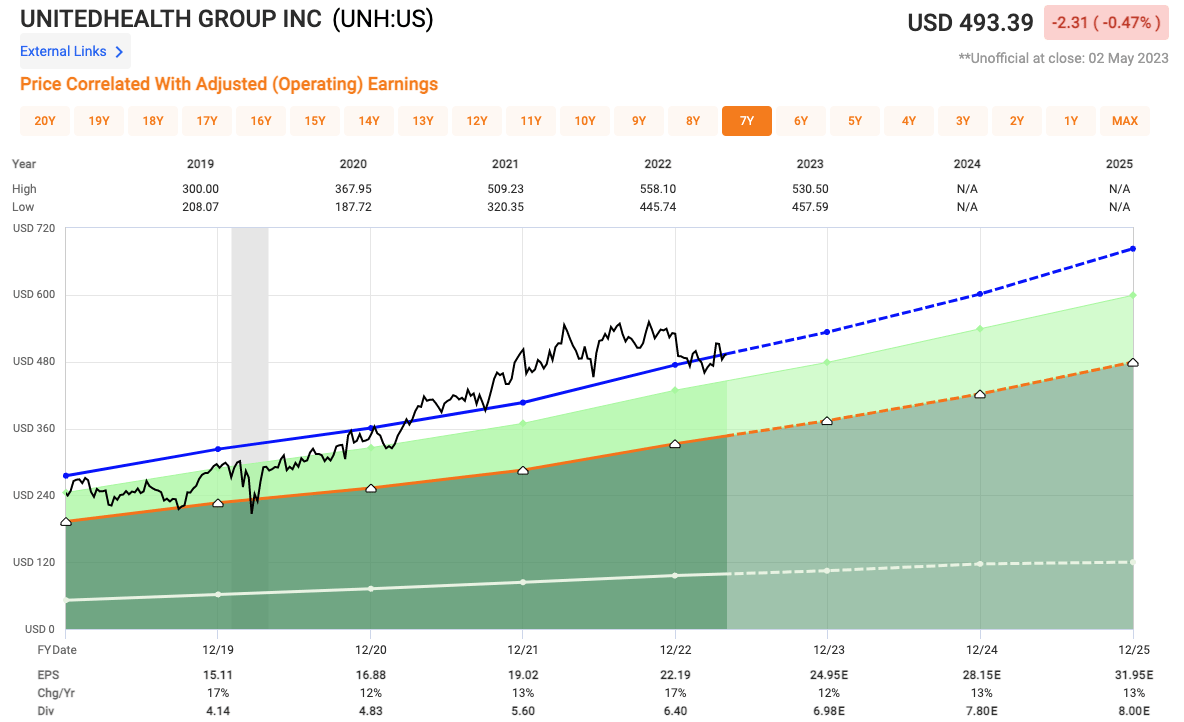
Task: Click the chevron next to External Links
Action: click(x=119, y=52)
